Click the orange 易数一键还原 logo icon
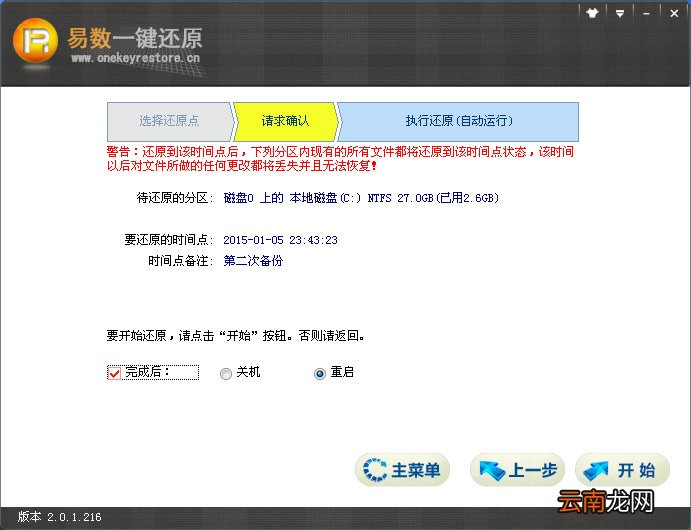Screen dimensions: 691x530 35,41
